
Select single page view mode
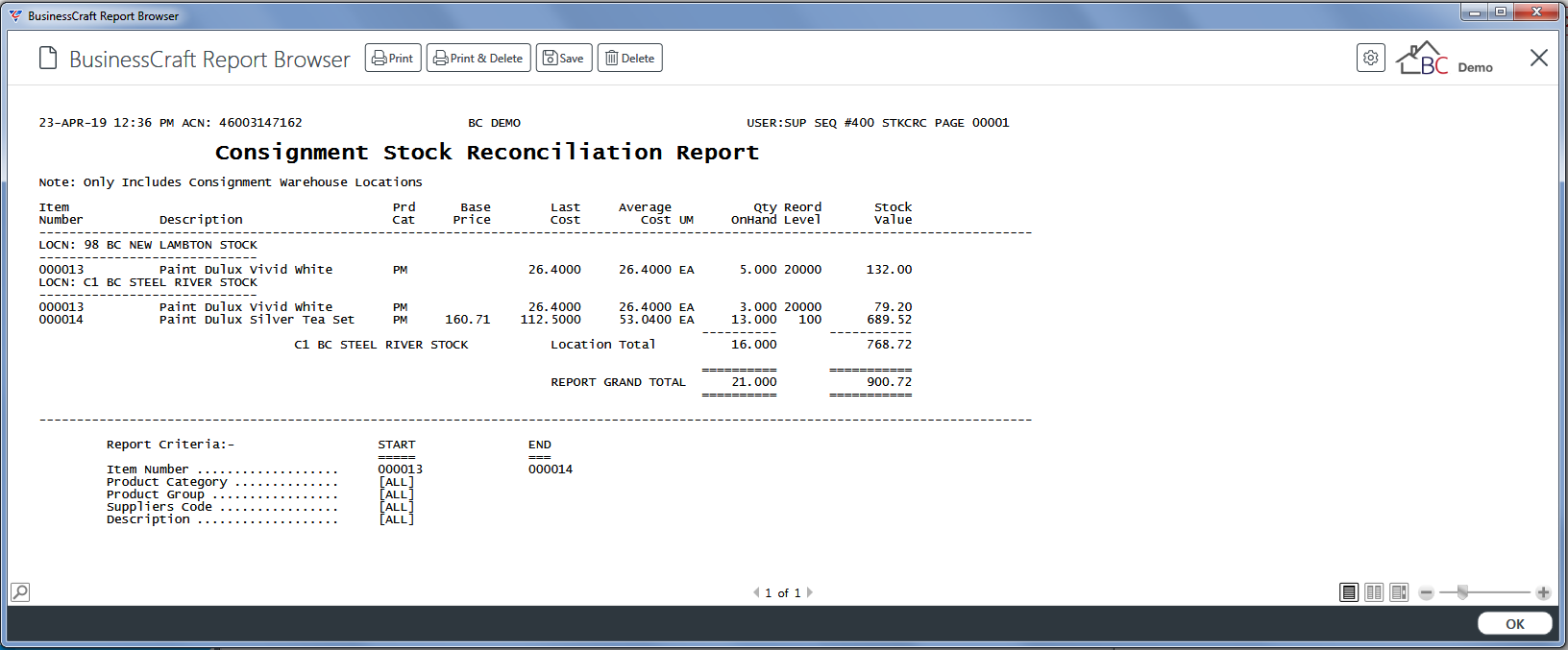coord(1349,592)
